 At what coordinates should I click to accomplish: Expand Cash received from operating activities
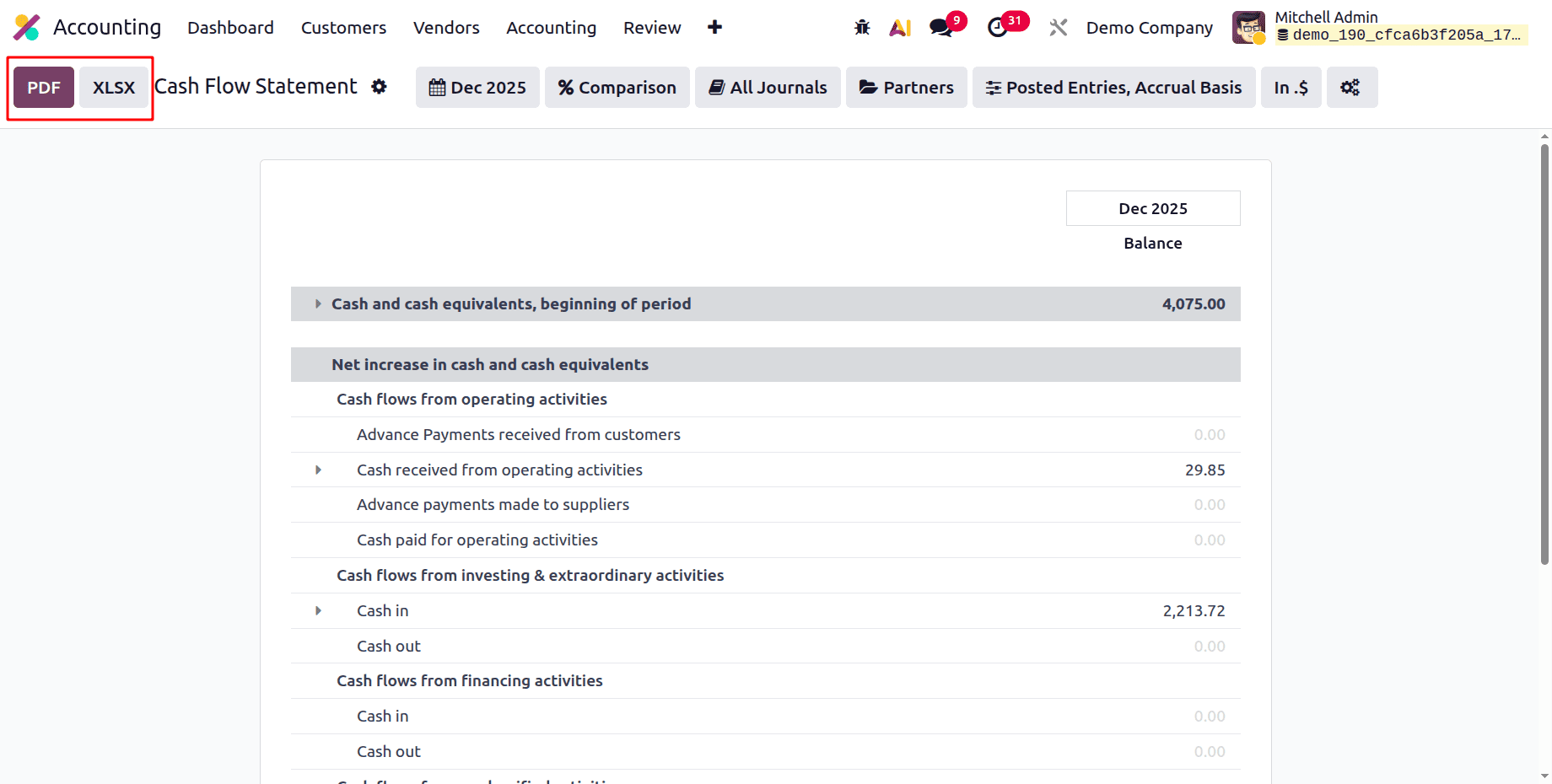(318, 470)
